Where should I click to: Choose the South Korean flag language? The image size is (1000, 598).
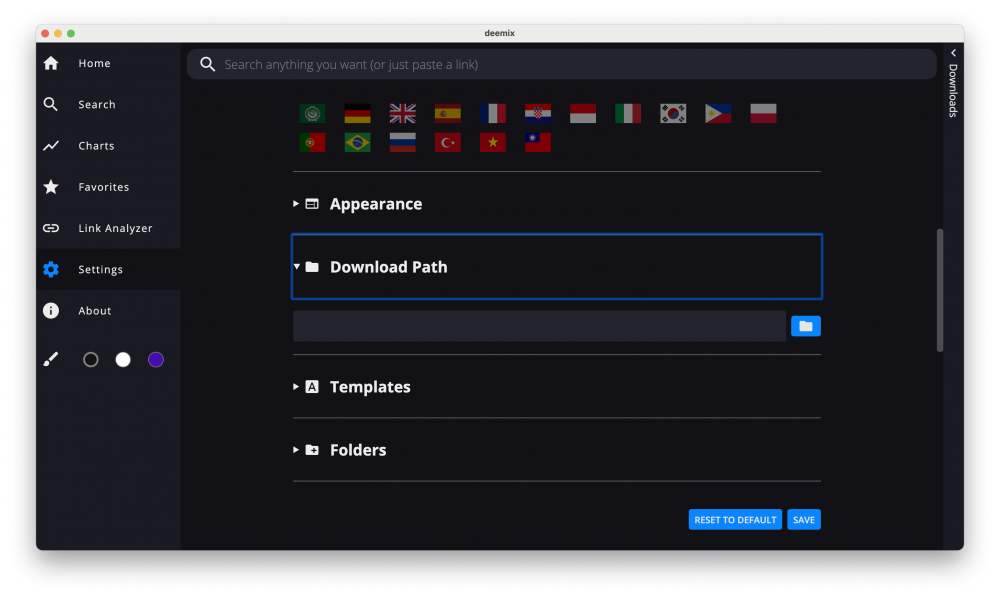pos(673,114)
